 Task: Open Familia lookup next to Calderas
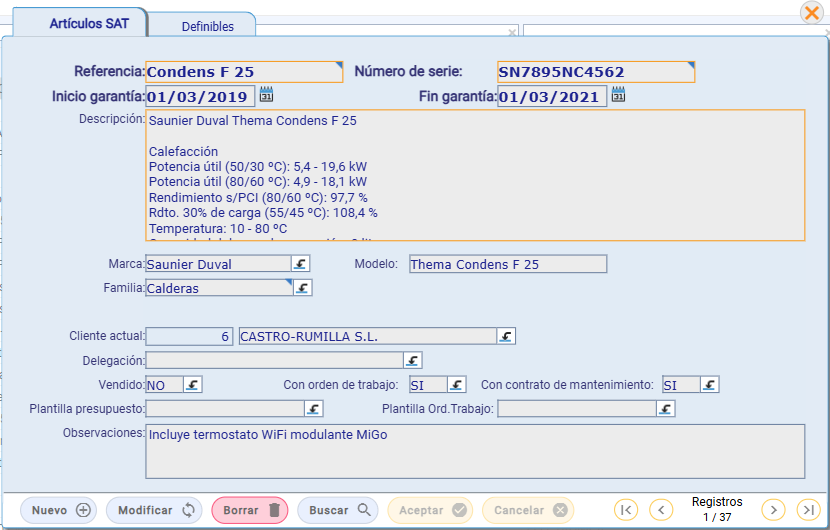(302, 288)
